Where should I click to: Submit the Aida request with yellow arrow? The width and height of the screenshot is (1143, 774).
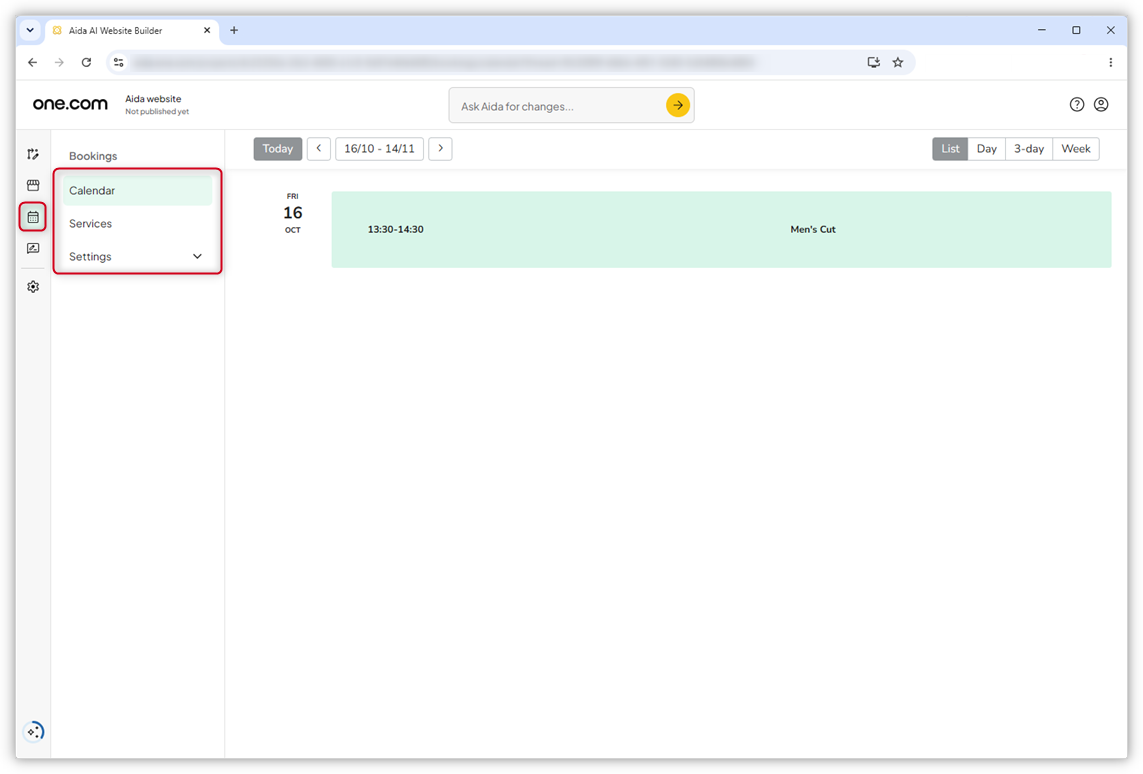(678, 105)
